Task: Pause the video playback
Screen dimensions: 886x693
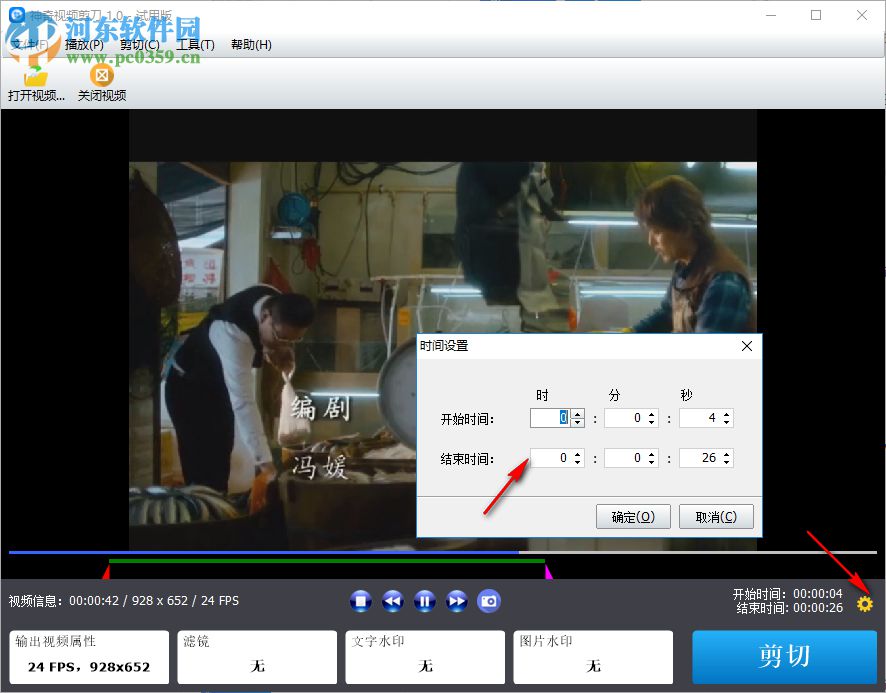Action: point(425,601)
